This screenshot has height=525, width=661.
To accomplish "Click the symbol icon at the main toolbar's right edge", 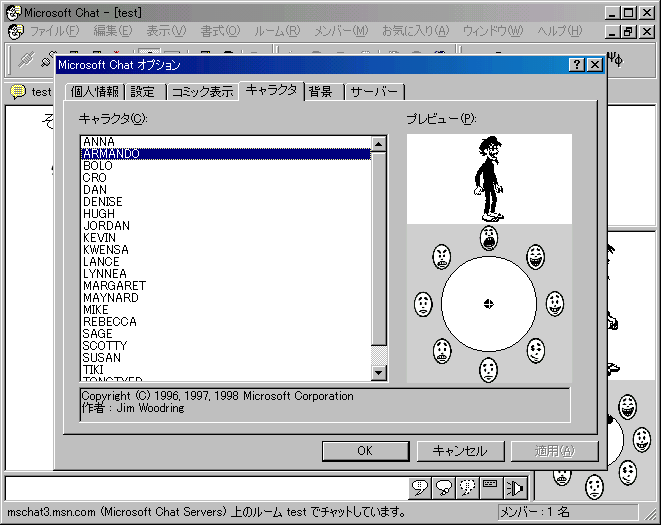I will (615, 60).
